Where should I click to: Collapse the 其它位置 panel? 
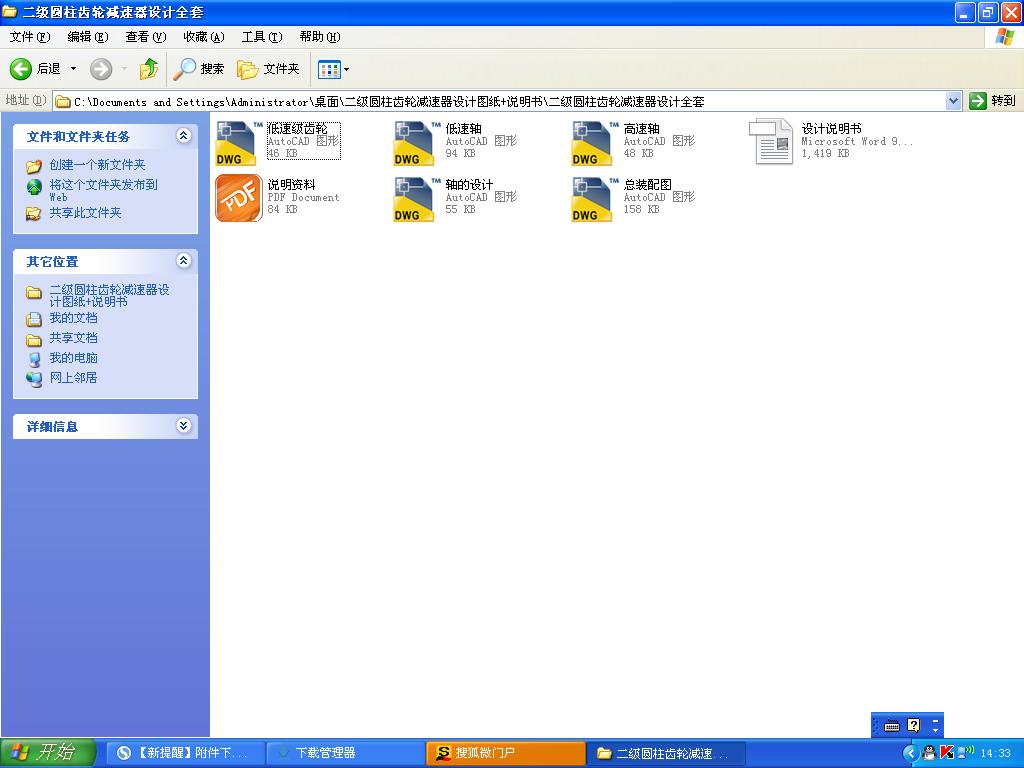click(184, 261)
